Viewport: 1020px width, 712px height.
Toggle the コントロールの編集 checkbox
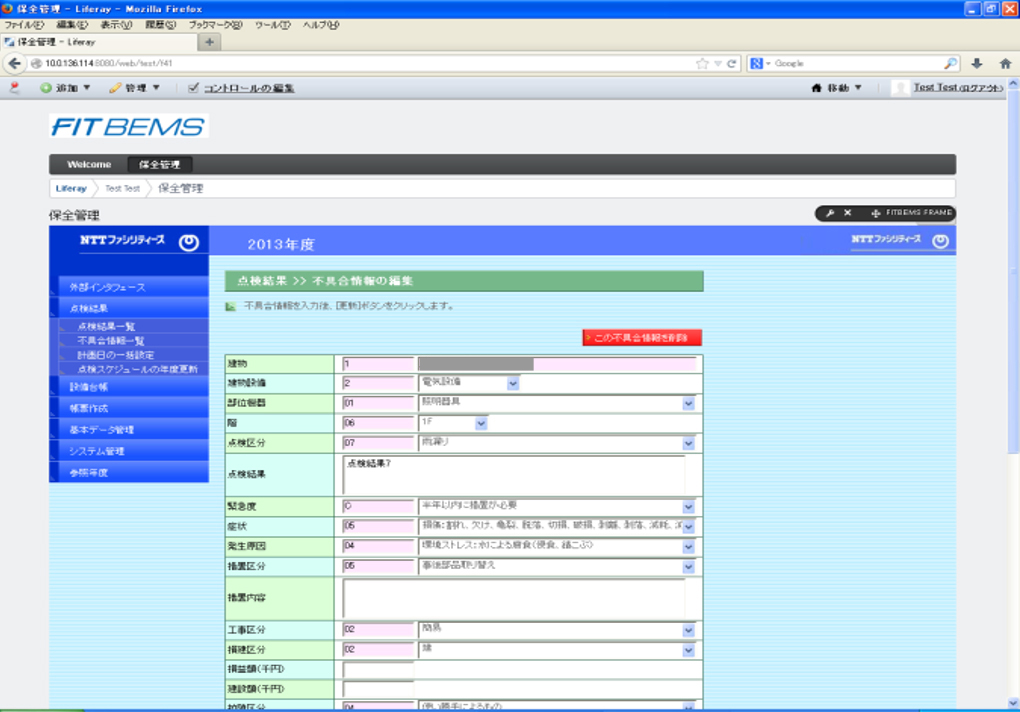tap(194, 88)
